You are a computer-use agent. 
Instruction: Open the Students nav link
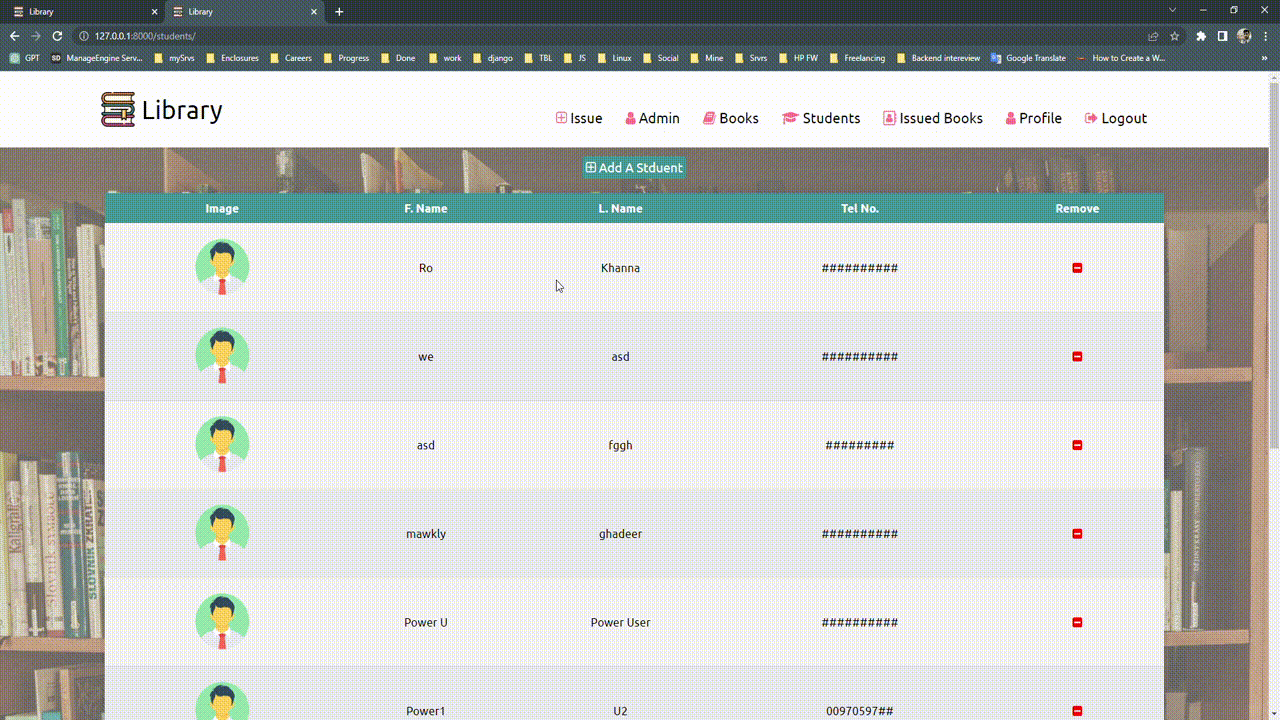(821, 118)
